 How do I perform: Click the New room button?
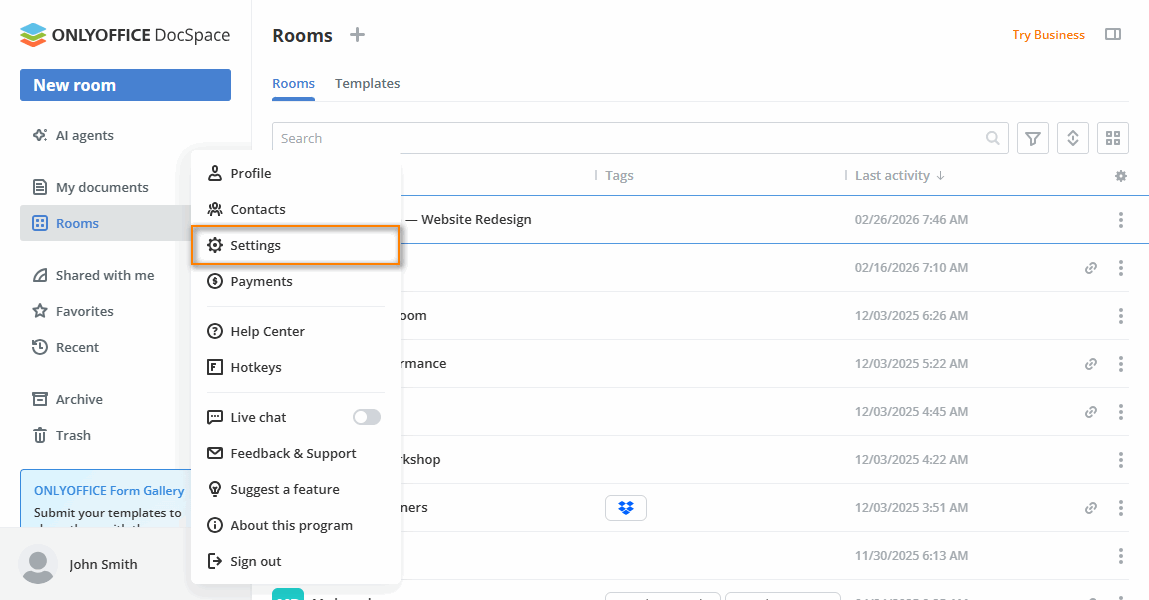(x=125, y=85)
